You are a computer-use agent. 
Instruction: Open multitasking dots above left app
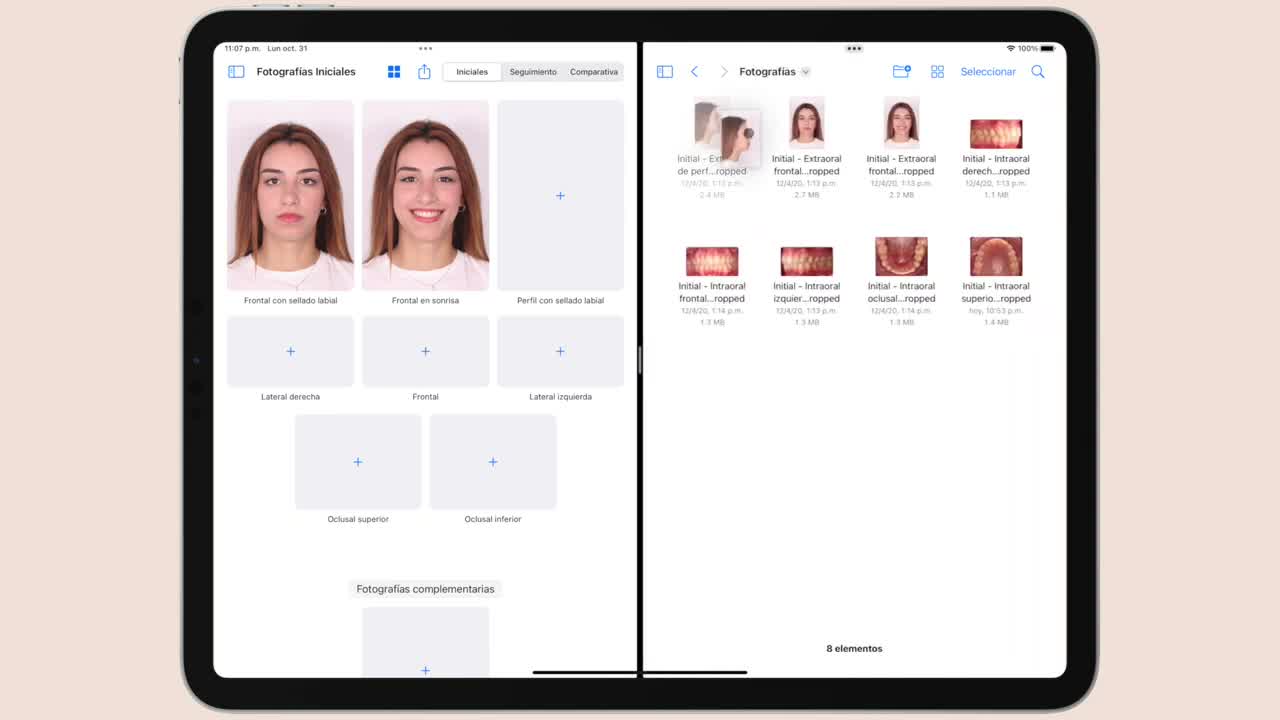(x=425, y=48)
